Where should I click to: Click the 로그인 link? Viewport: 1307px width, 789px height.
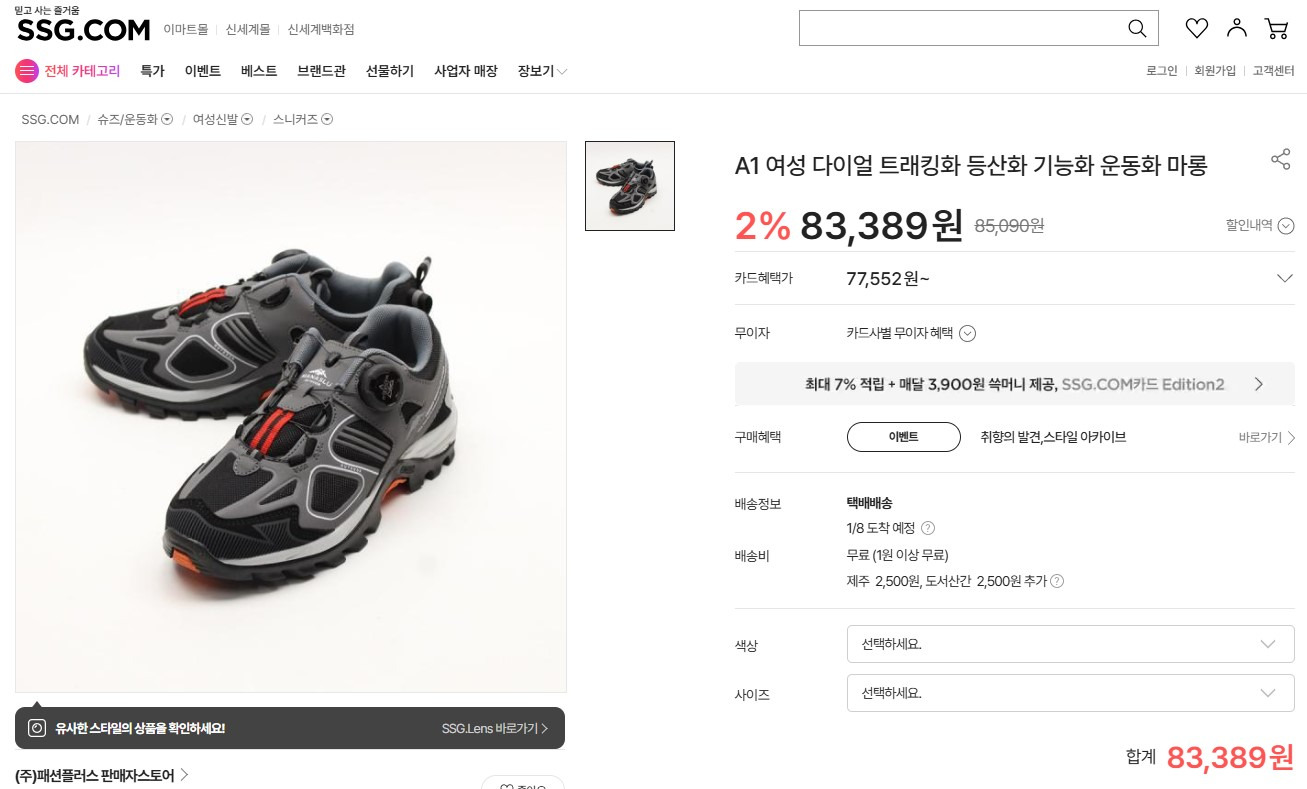pos(1161,71)
